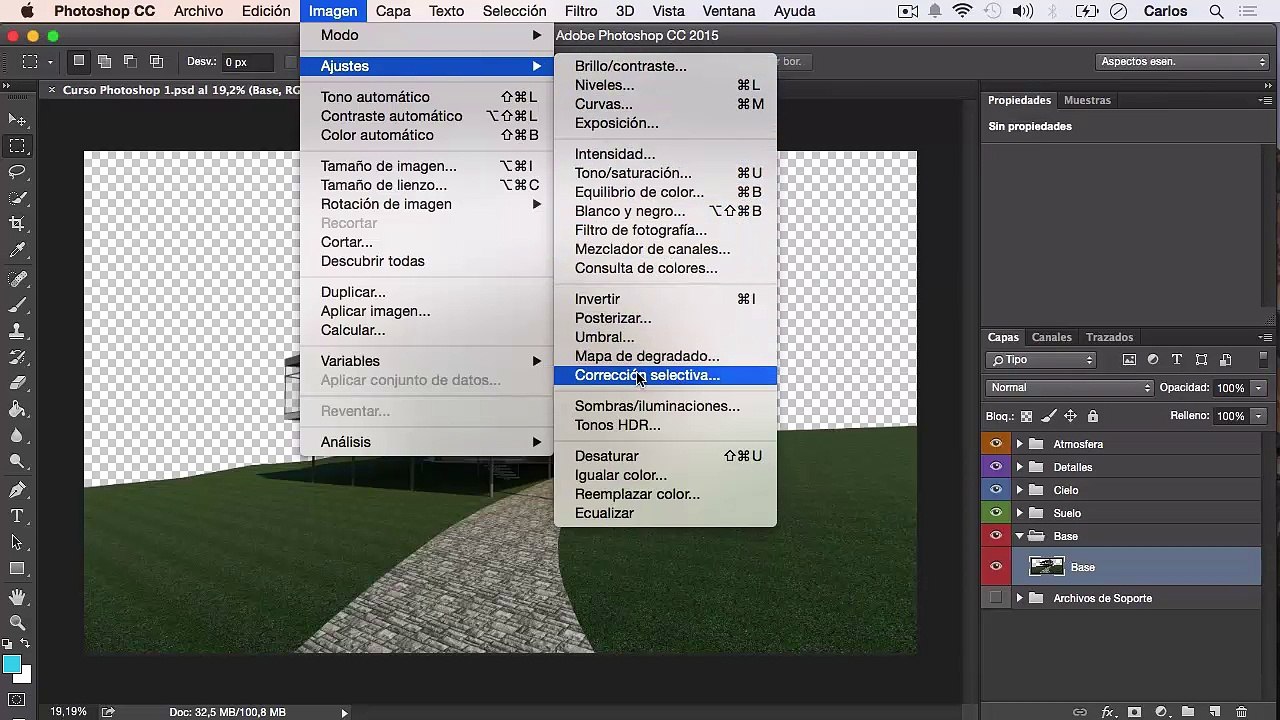Expand the Cielo group
Image resolution: width=1280 pixels, height=720 pixels.
click(1020, 490)
